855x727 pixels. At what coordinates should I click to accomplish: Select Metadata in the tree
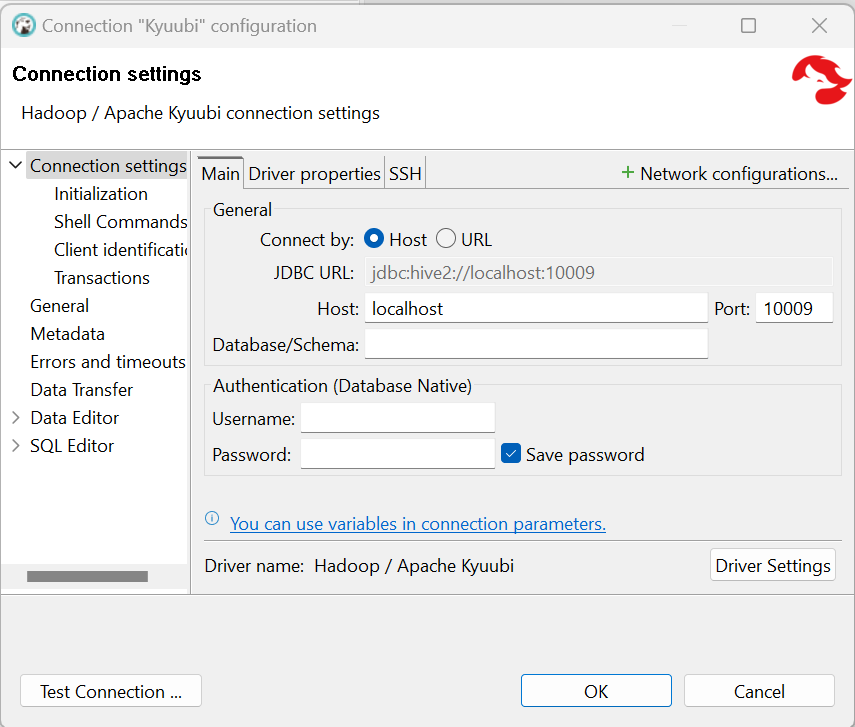click(68, 333)
